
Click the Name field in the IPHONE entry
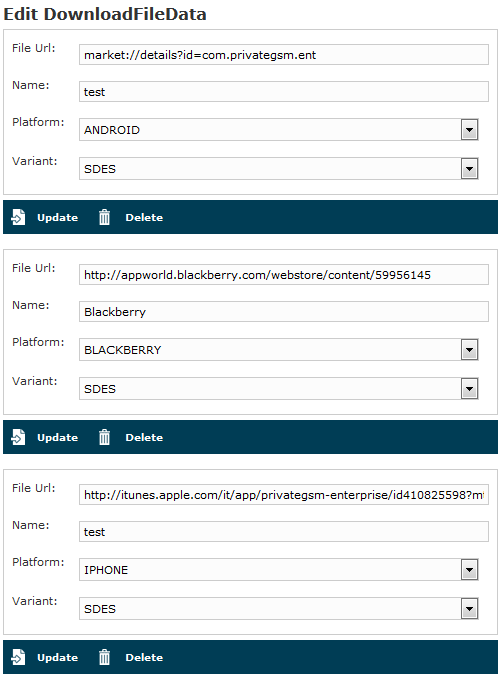pyautogui.click(x=284, y=531)
